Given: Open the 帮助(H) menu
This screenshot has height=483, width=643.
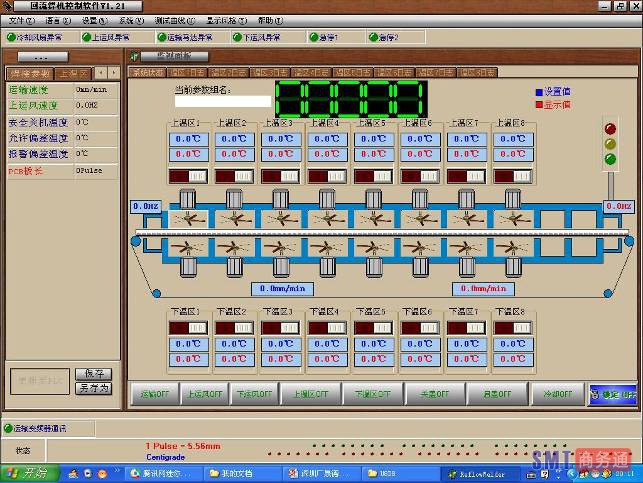Looking at the screenshot, I should [x=270, y=20].
